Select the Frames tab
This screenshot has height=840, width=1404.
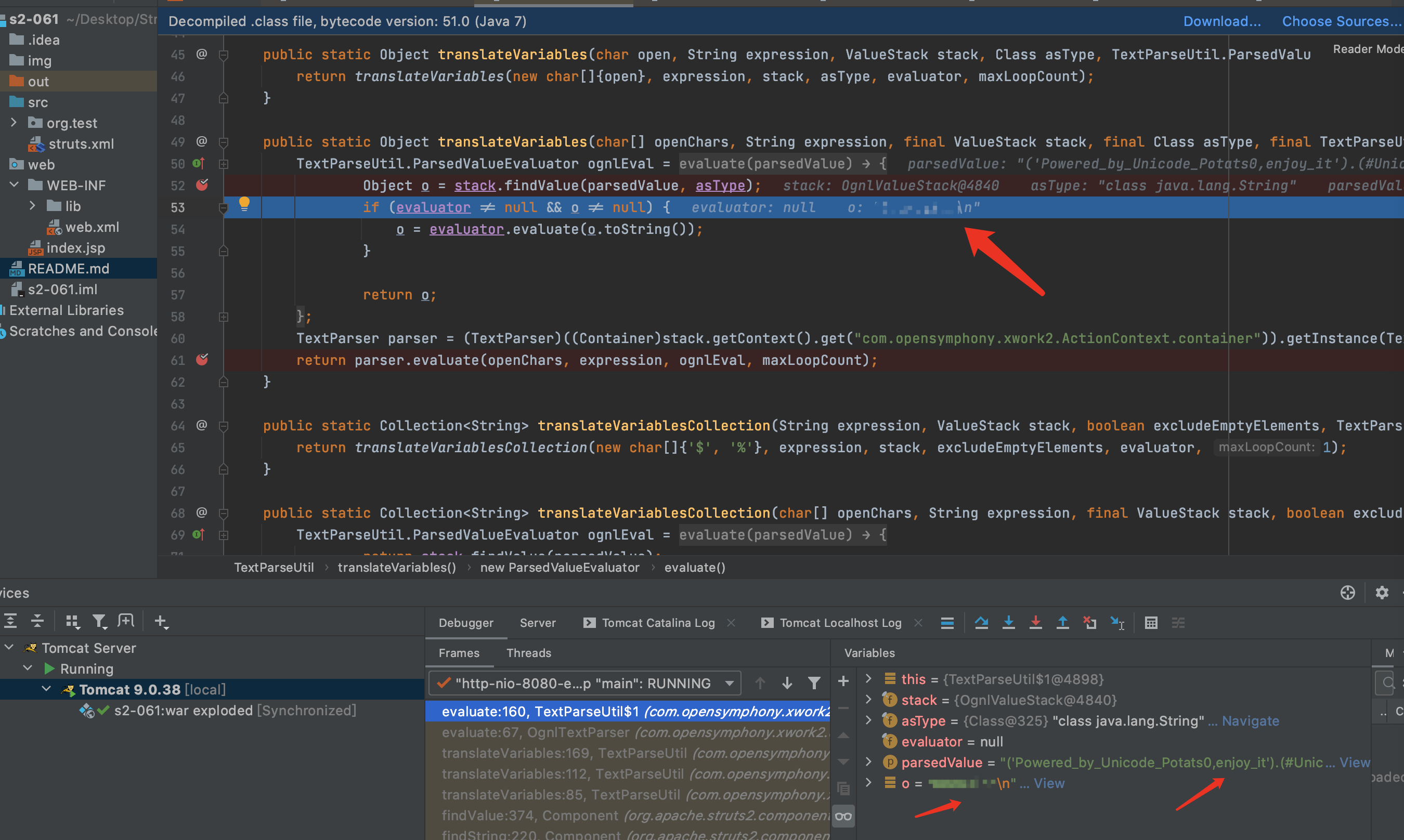(459, 653)
